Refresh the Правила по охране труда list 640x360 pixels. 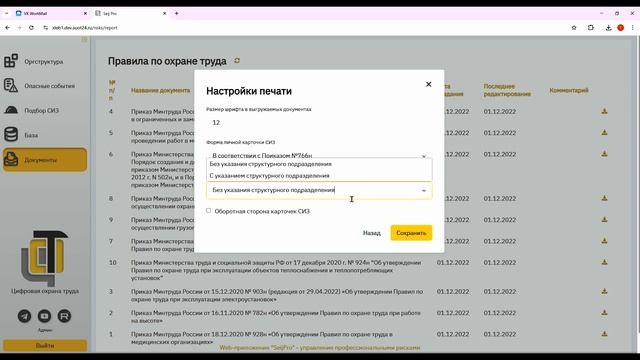(237, 61)
